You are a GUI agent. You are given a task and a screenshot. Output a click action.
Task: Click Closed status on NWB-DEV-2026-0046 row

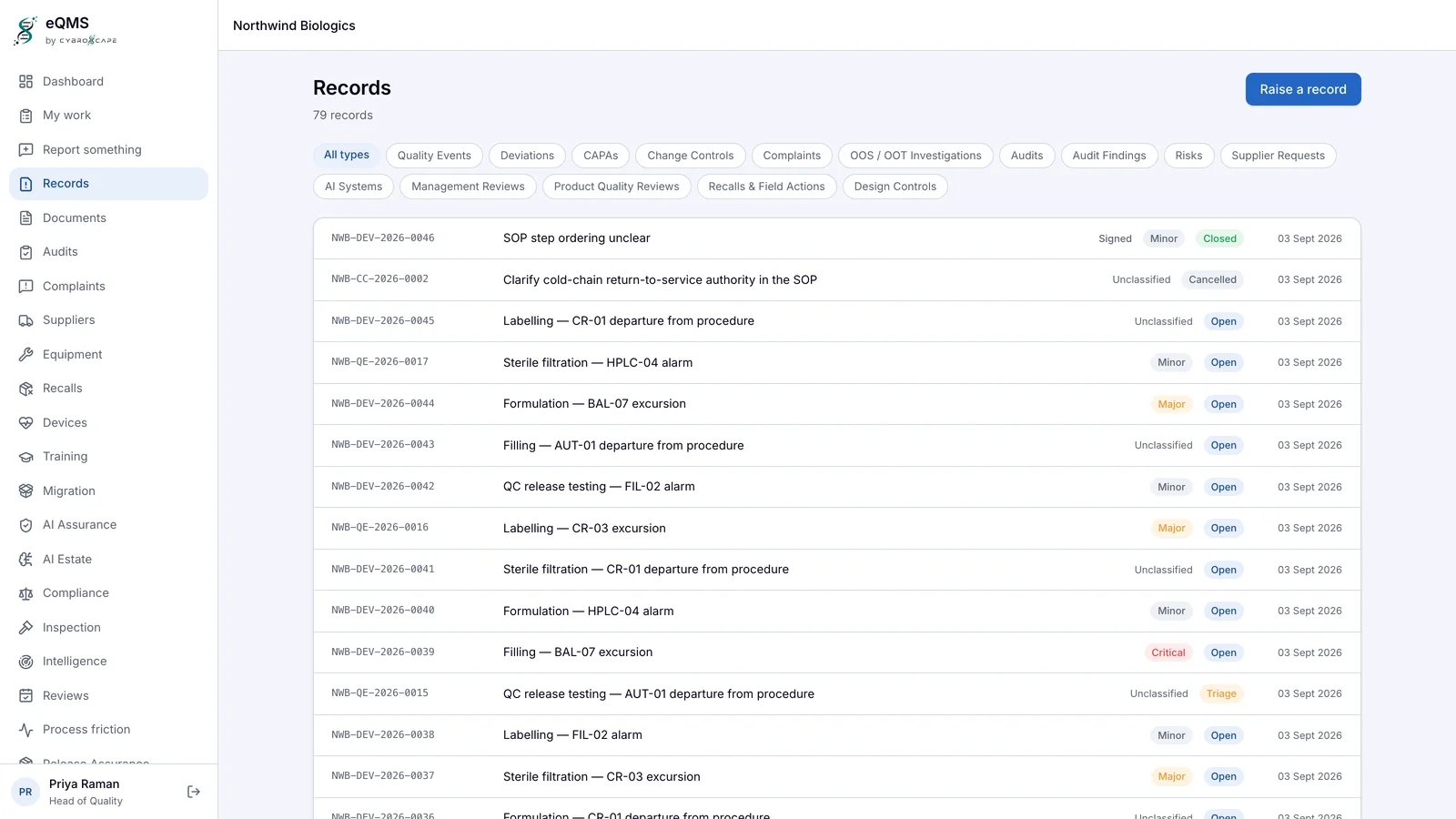point(1219,238)
